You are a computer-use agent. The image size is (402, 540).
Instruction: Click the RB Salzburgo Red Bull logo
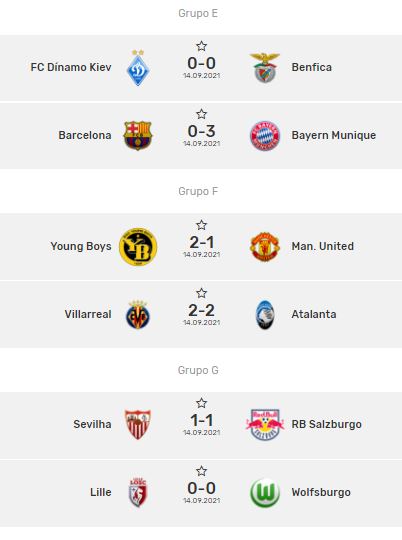click(x=265, y=424)
